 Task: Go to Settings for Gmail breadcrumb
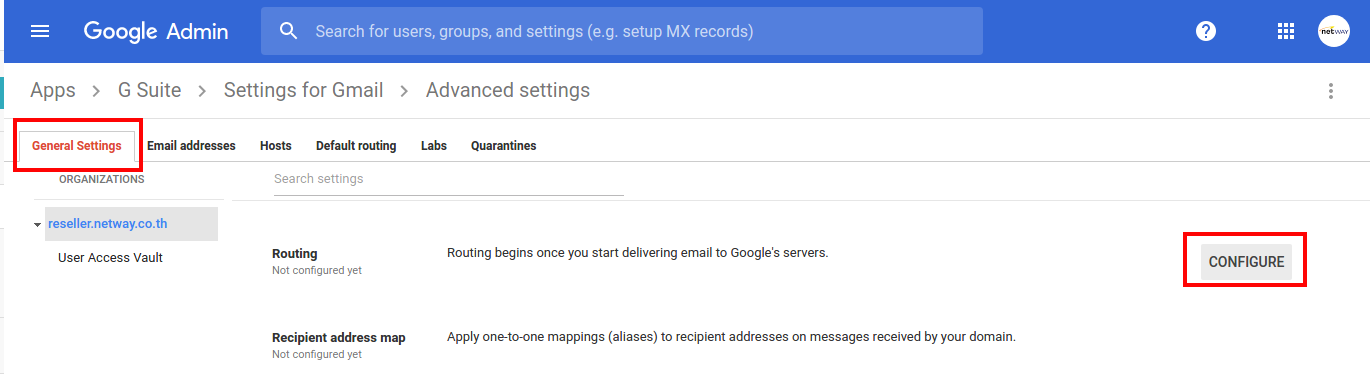click(x=303, y=90)
